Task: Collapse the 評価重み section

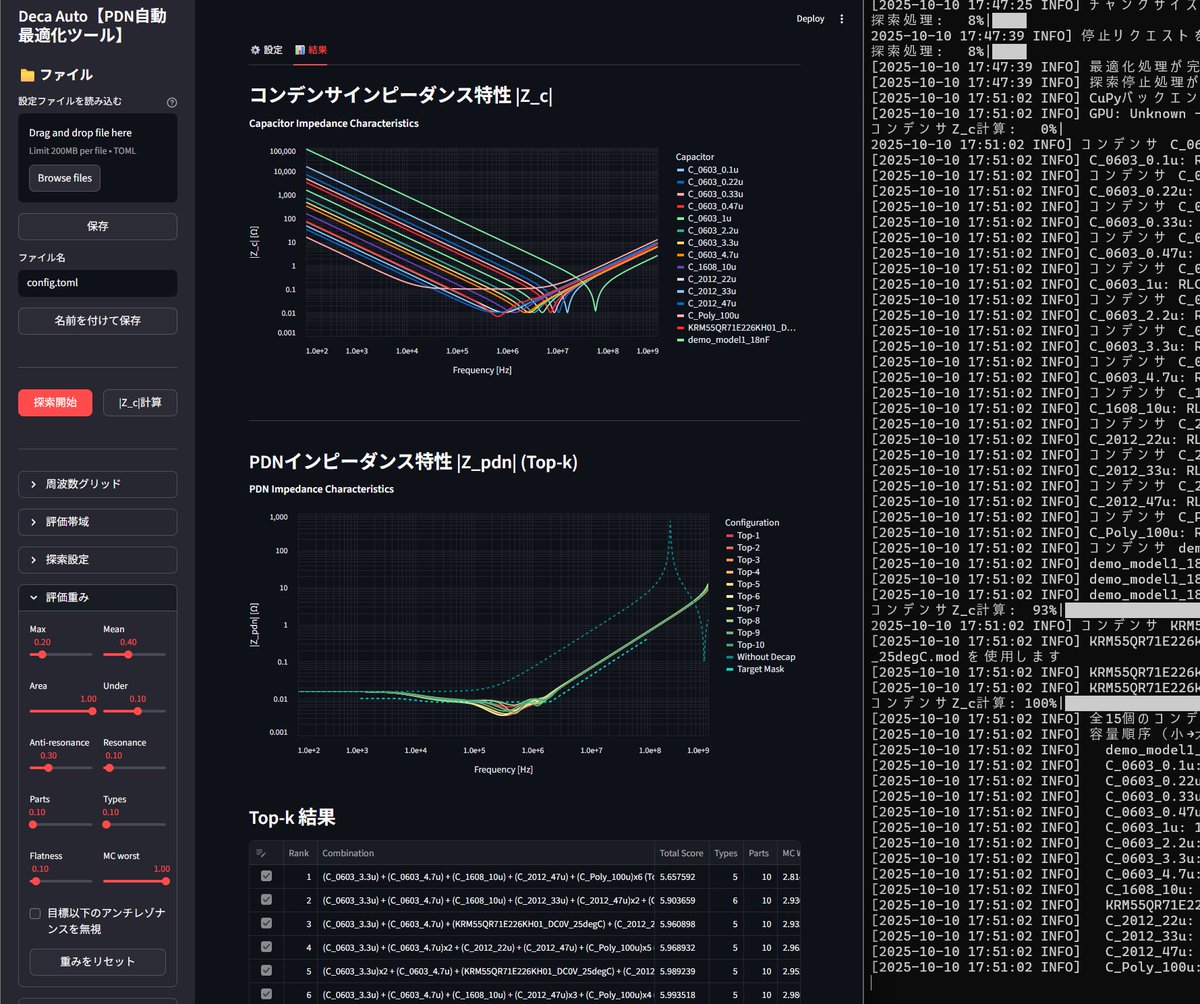Action: click(x=98, y=597)
